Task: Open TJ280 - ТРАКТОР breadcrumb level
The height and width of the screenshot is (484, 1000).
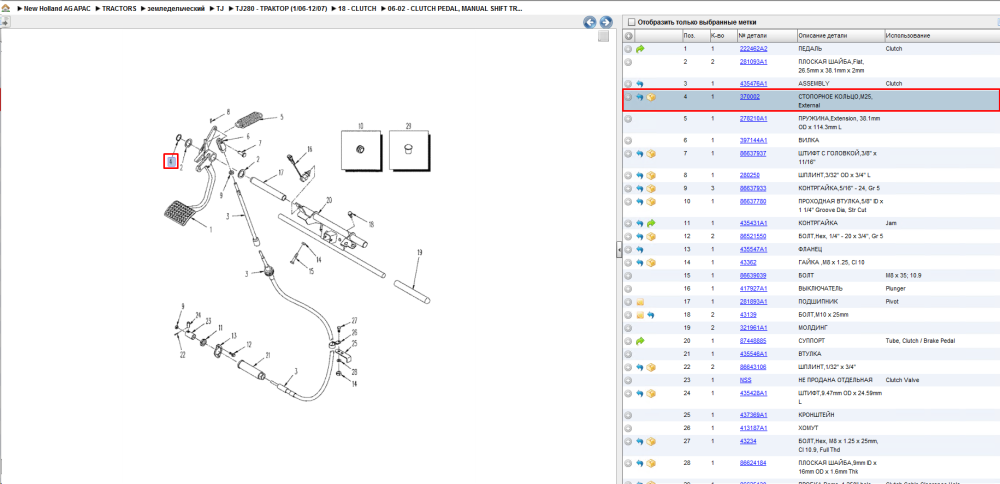Action: coord(281,10)
